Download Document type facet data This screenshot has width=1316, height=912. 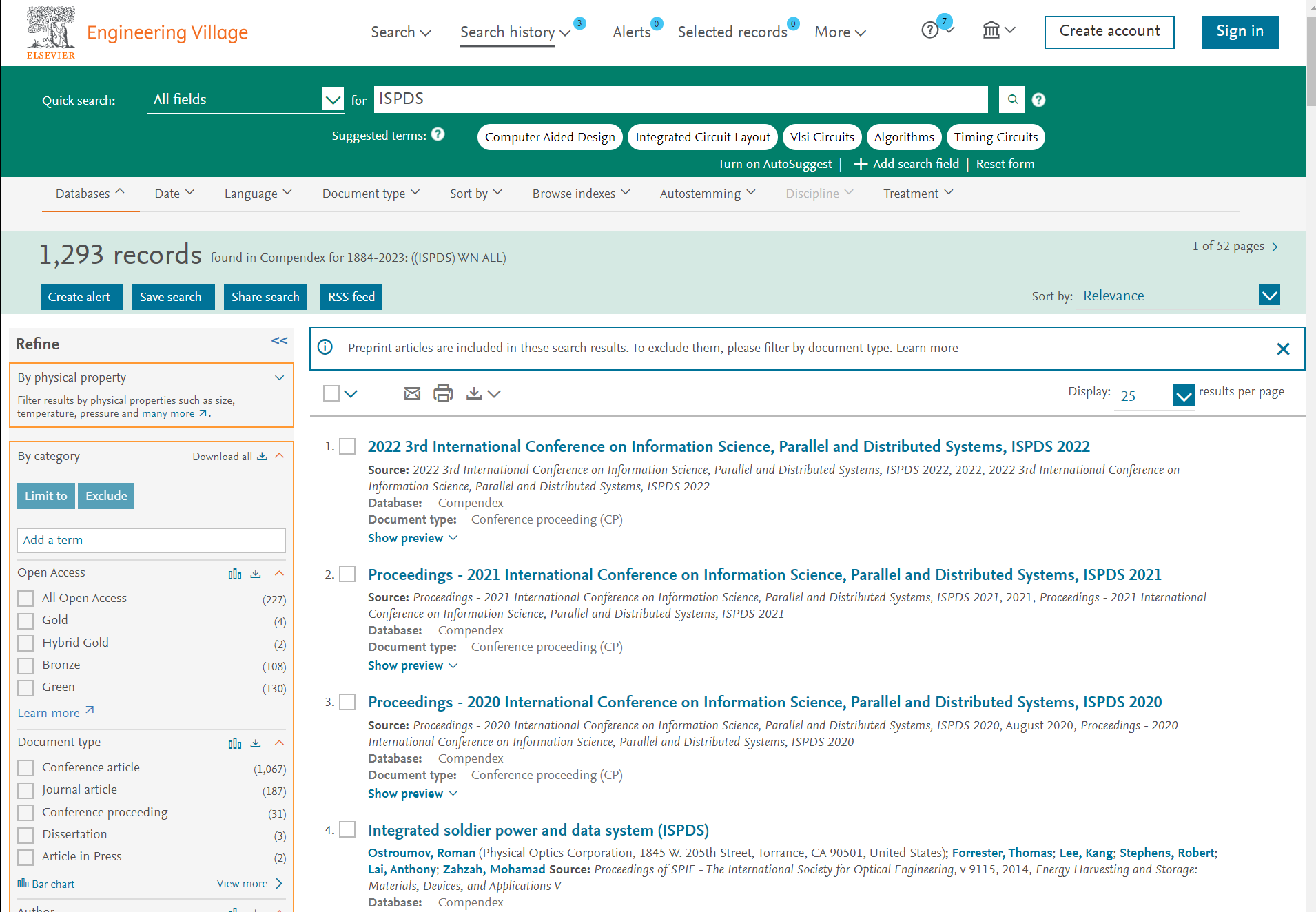256,743
